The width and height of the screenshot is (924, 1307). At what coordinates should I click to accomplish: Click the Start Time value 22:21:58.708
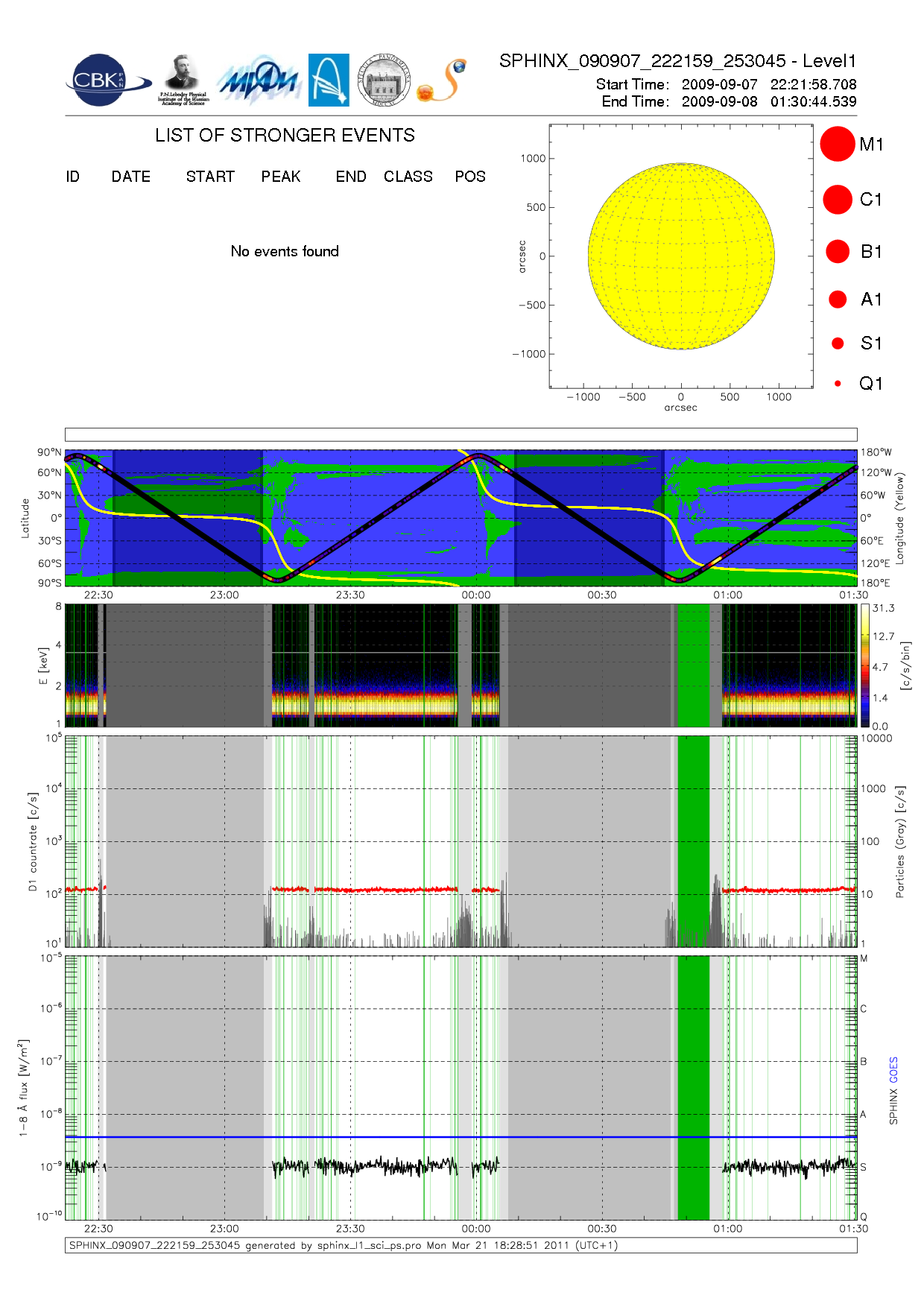(x=814, y=84)
